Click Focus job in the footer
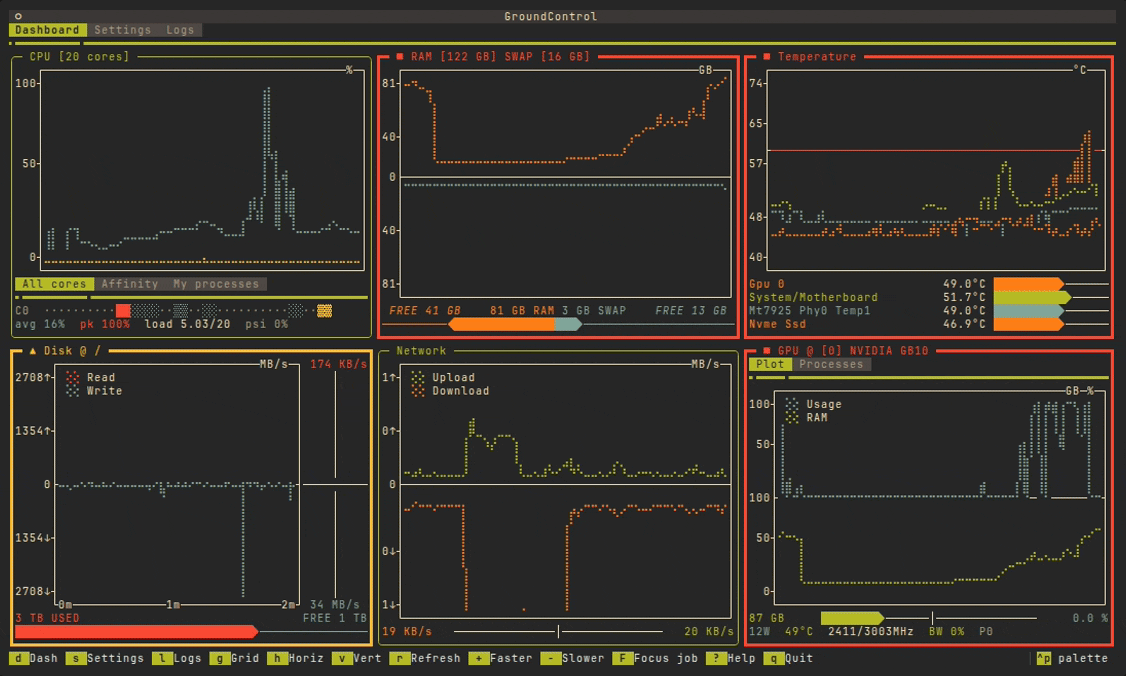Viewport: 1126px width, 676px height. tap(655, 658)
